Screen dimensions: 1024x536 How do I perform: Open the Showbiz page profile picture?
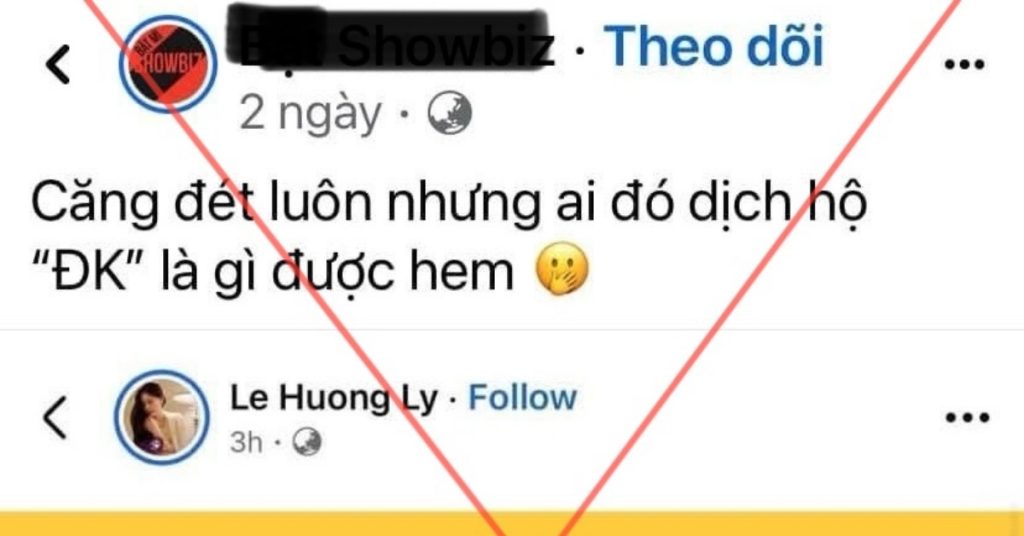point(167,63)
